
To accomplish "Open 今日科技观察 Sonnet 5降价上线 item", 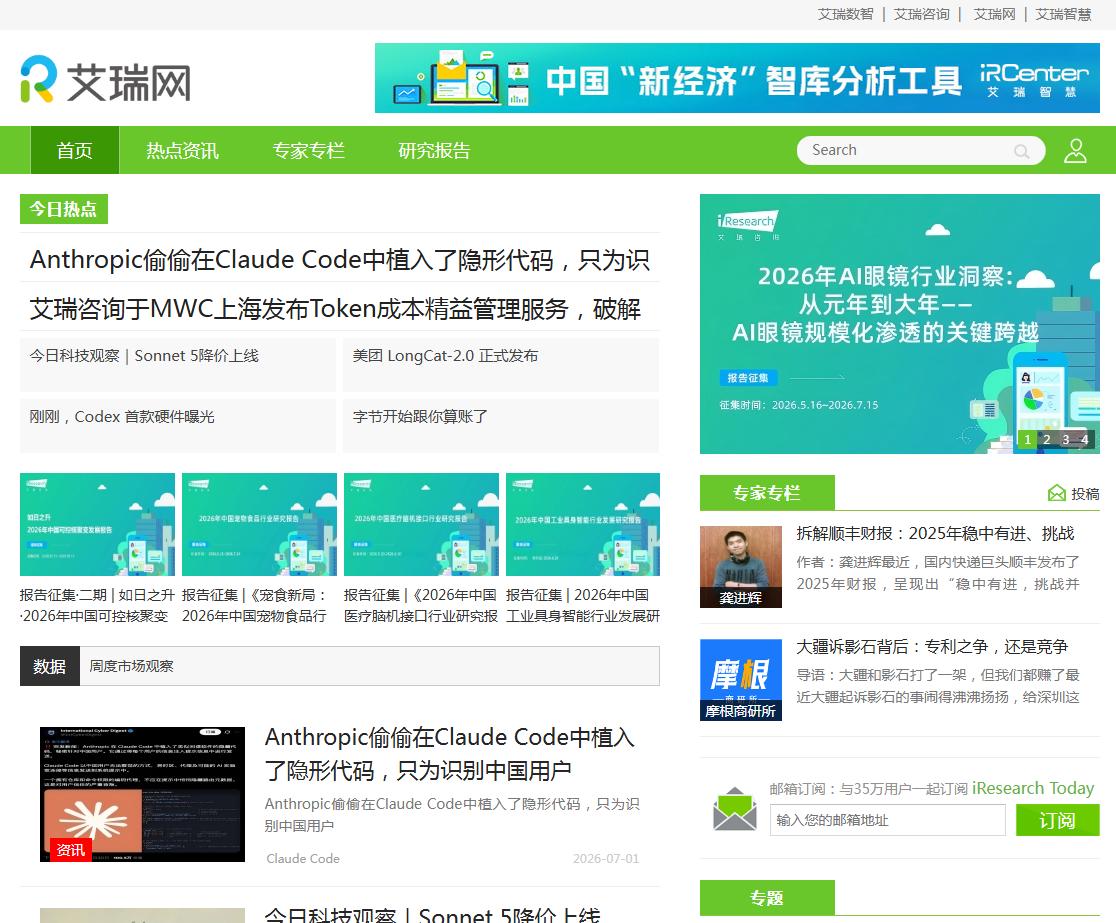I will 178,364.
